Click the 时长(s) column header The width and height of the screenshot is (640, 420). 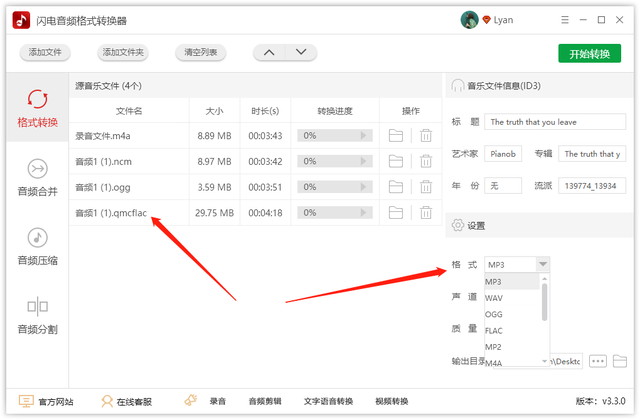265,111
